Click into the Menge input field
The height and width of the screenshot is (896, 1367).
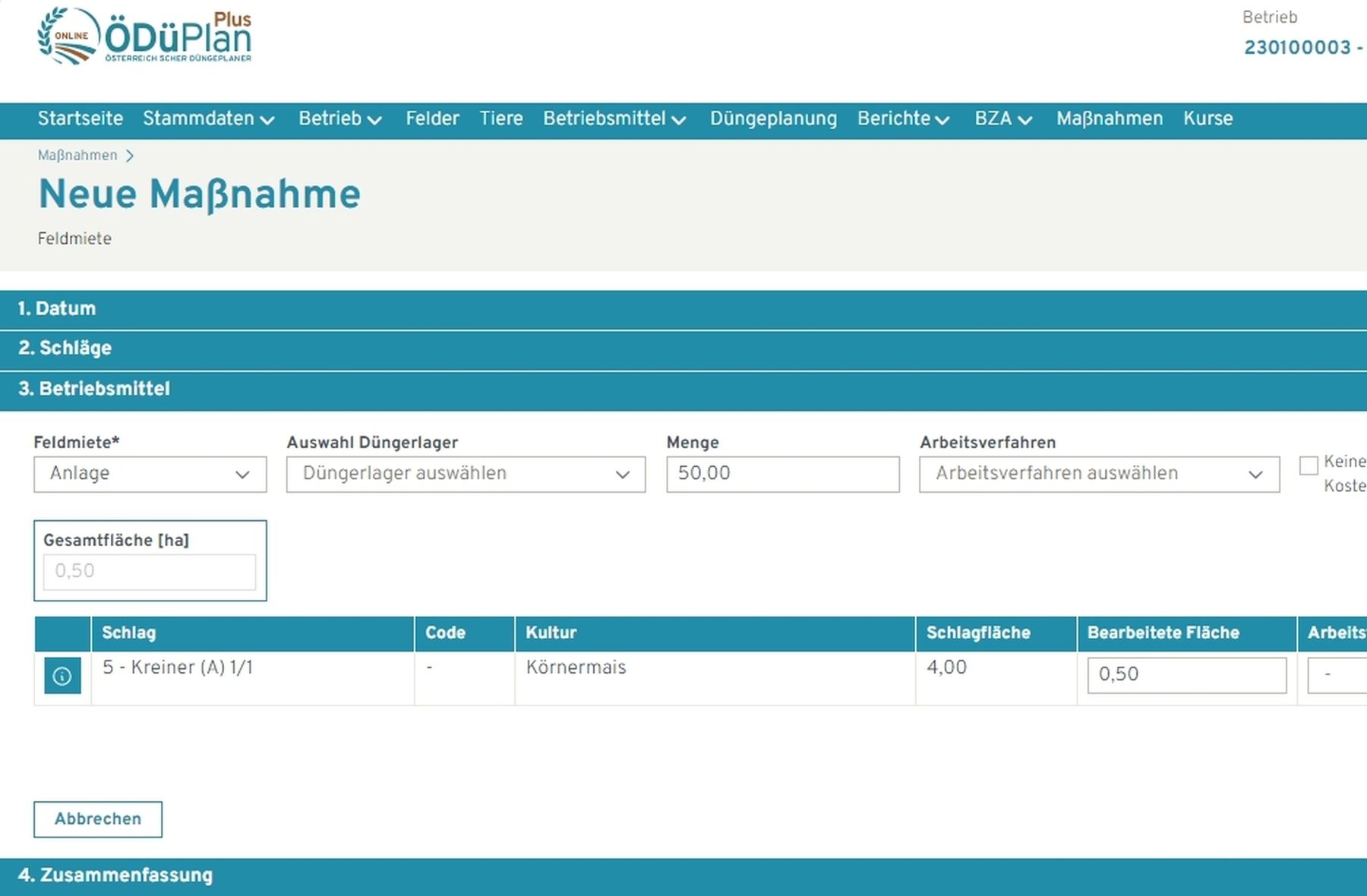click(x=782, y=474)
